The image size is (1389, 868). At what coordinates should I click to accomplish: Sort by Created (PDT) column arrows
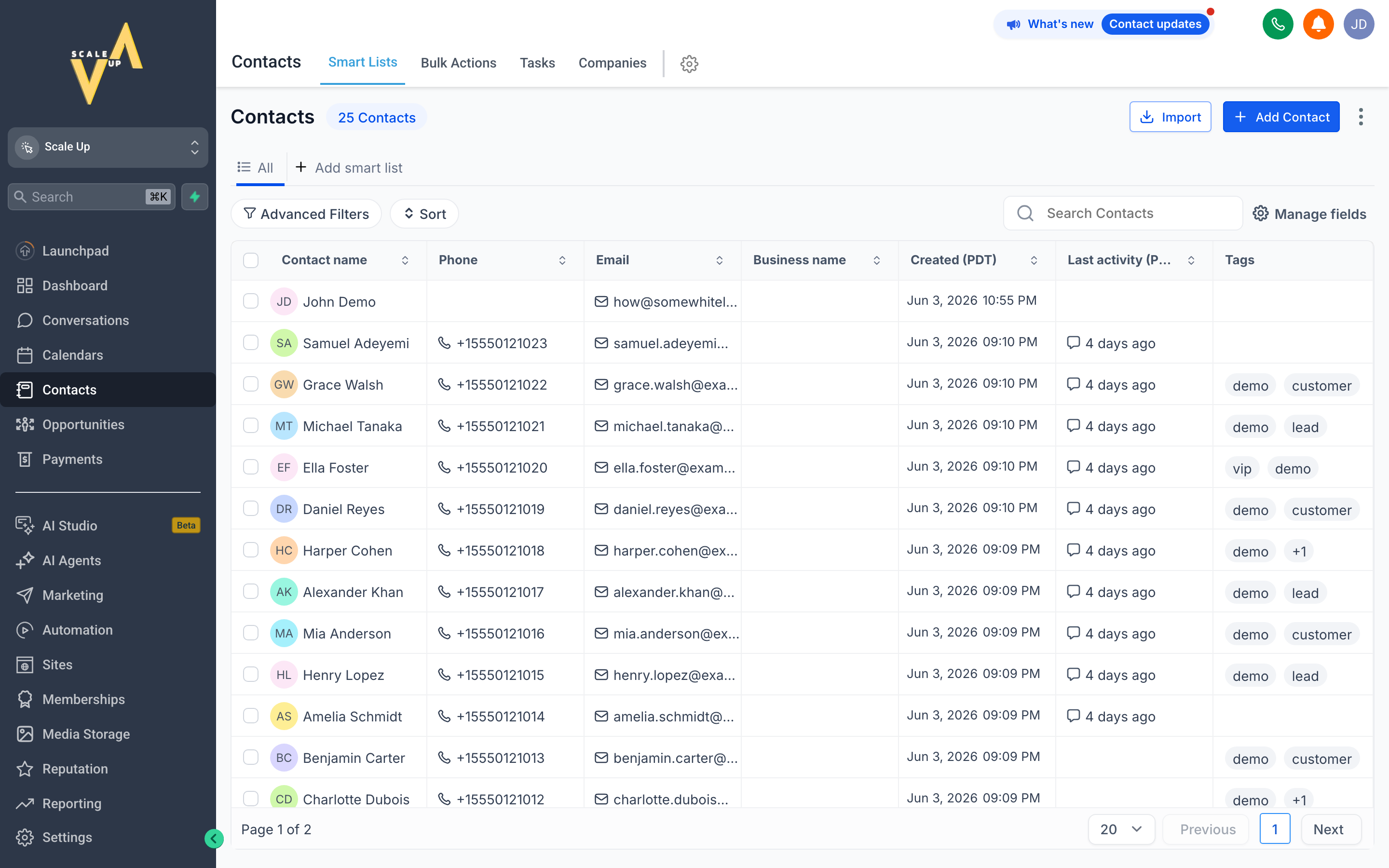[1034, 260]
